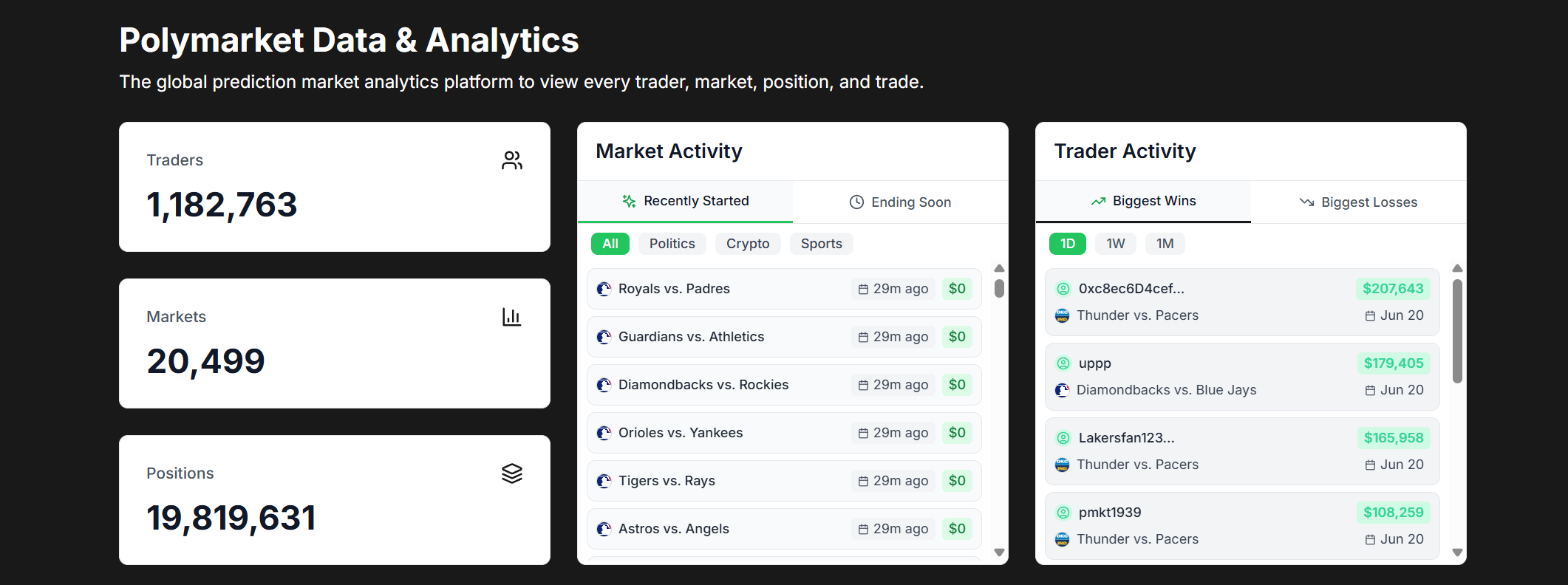Select the 1M time range
Viewport: 1568px width, 585px height.
[1165, 244]
